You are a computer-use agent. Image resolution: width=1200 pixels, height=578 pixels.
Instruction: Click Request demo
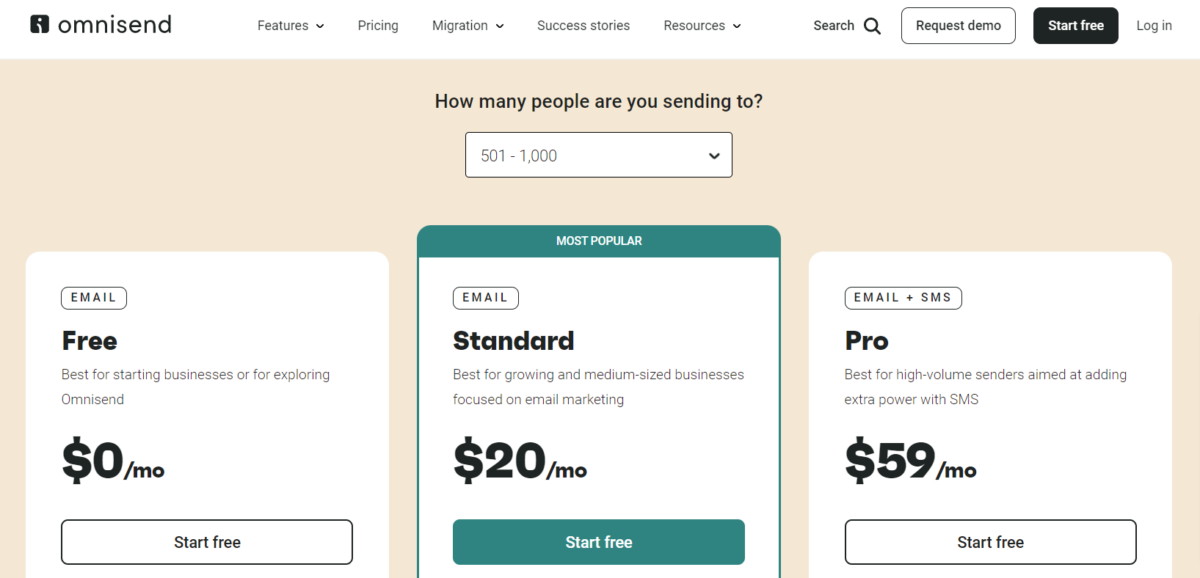958,25
